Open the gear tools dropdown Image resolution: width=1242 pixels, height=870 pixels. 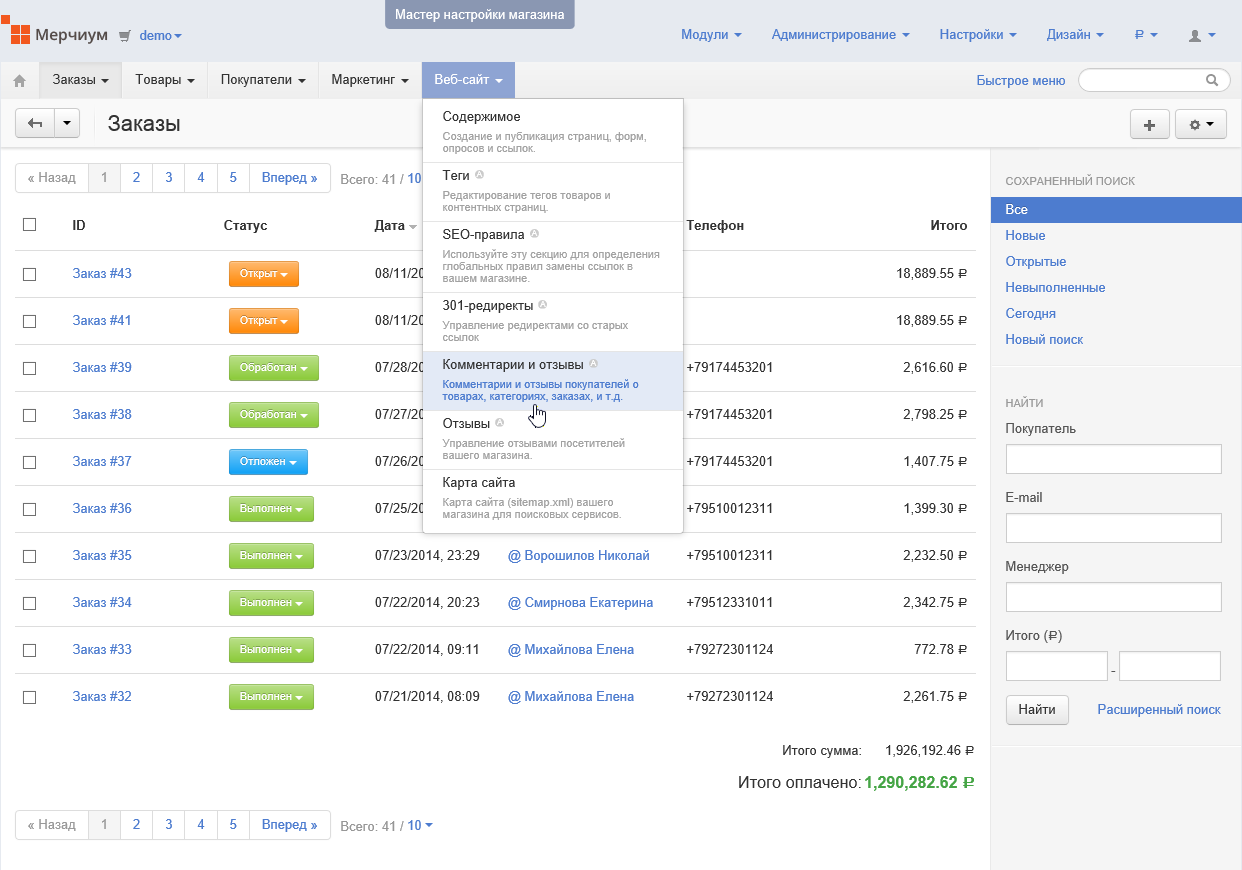click(x=1200, y=125)
